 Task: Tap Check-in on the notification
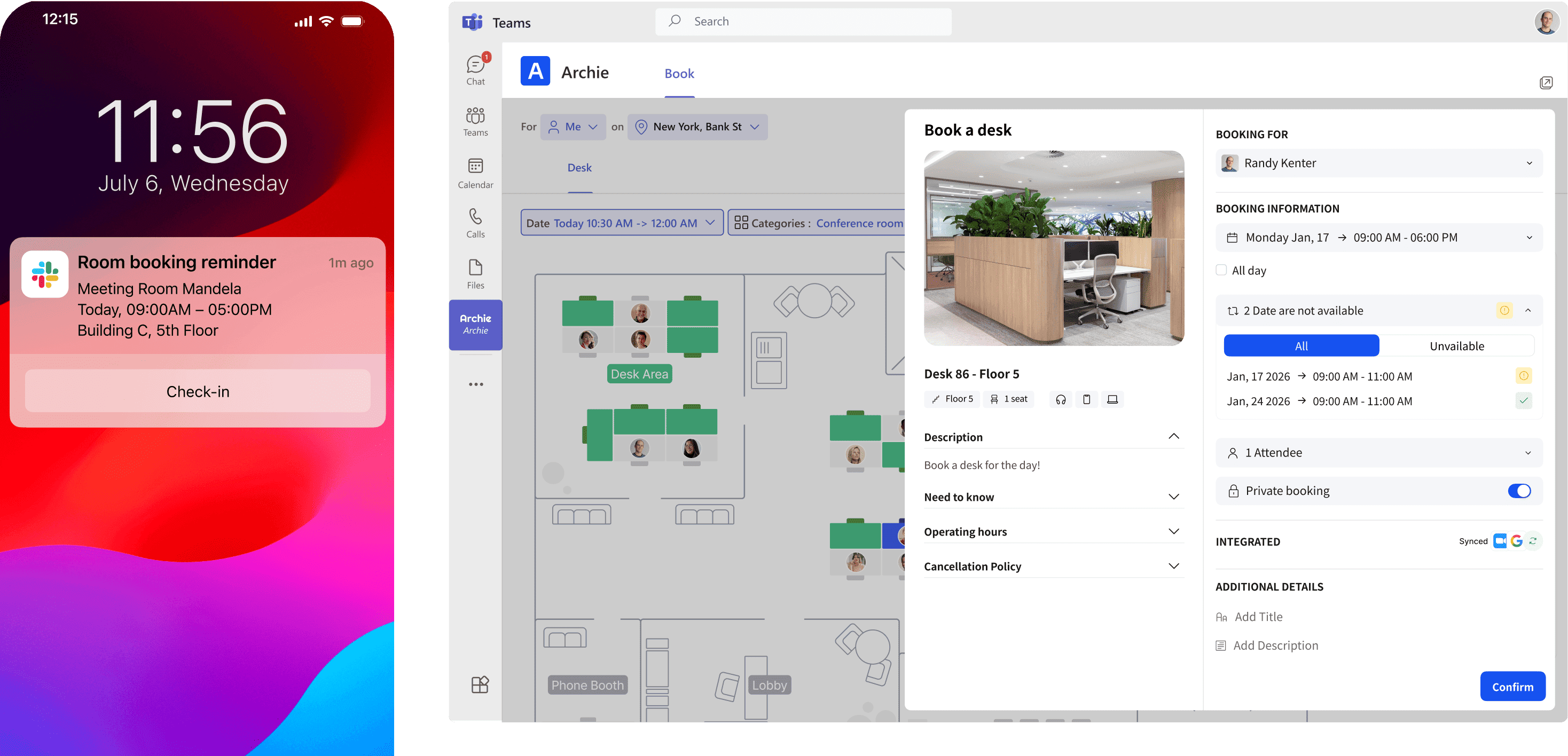(198, 391)
